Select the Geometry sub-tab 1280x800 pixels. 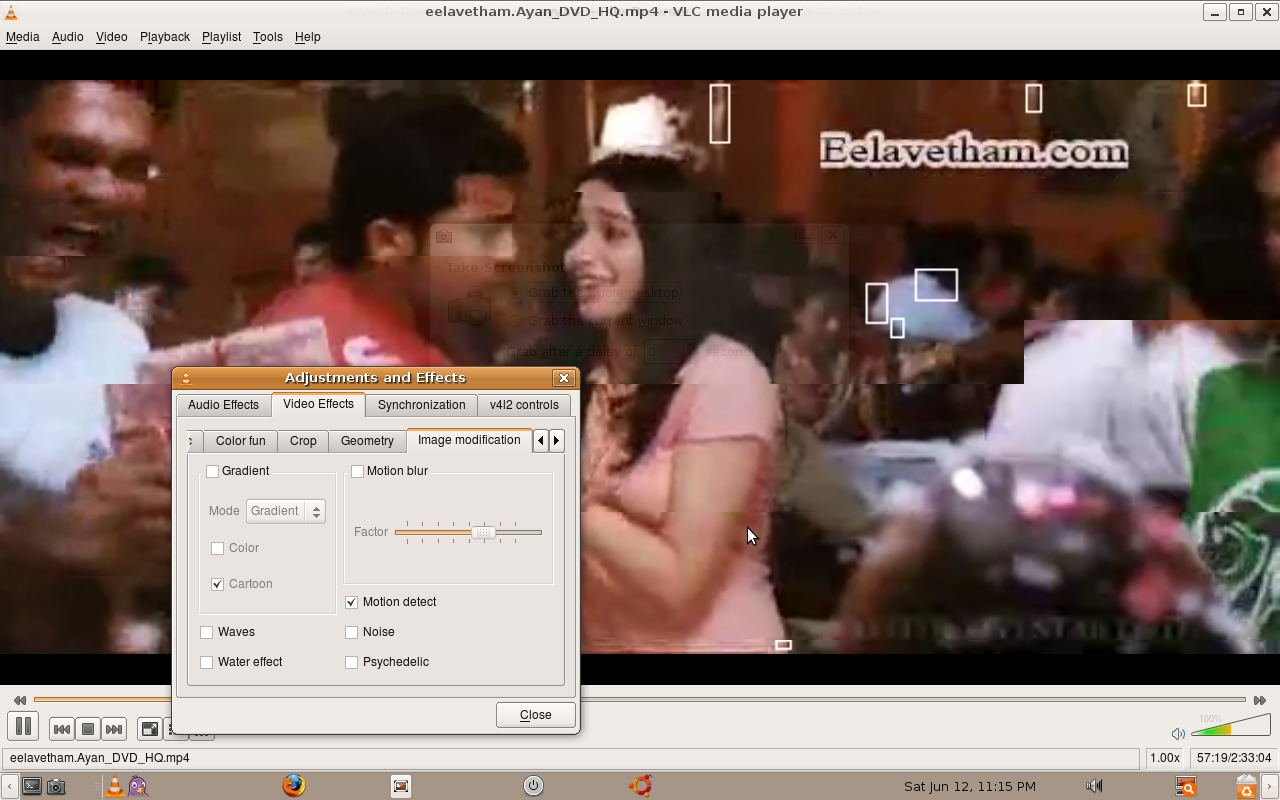[367, 441]
